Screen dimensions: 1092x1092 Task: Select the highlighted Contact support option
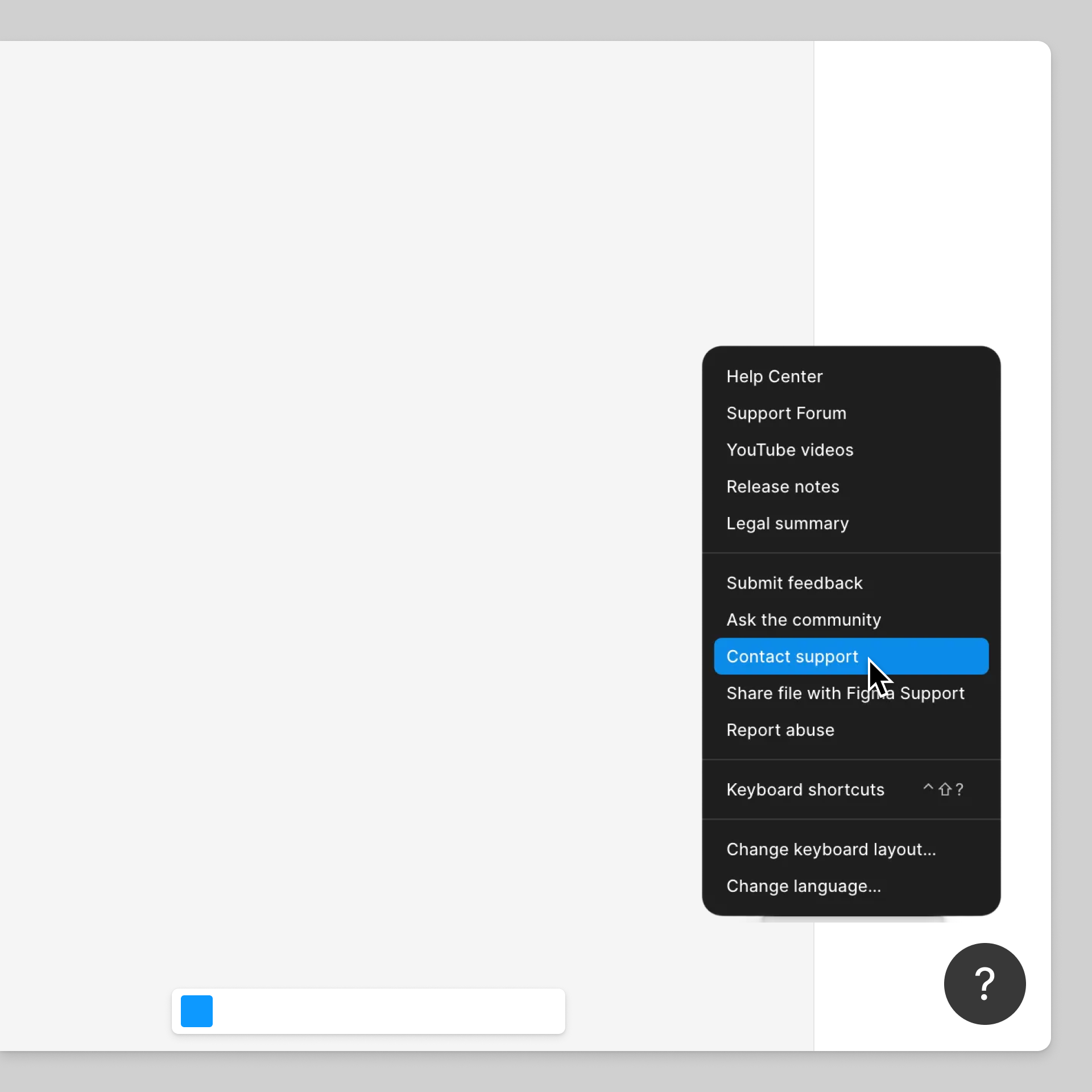(793, 656)
